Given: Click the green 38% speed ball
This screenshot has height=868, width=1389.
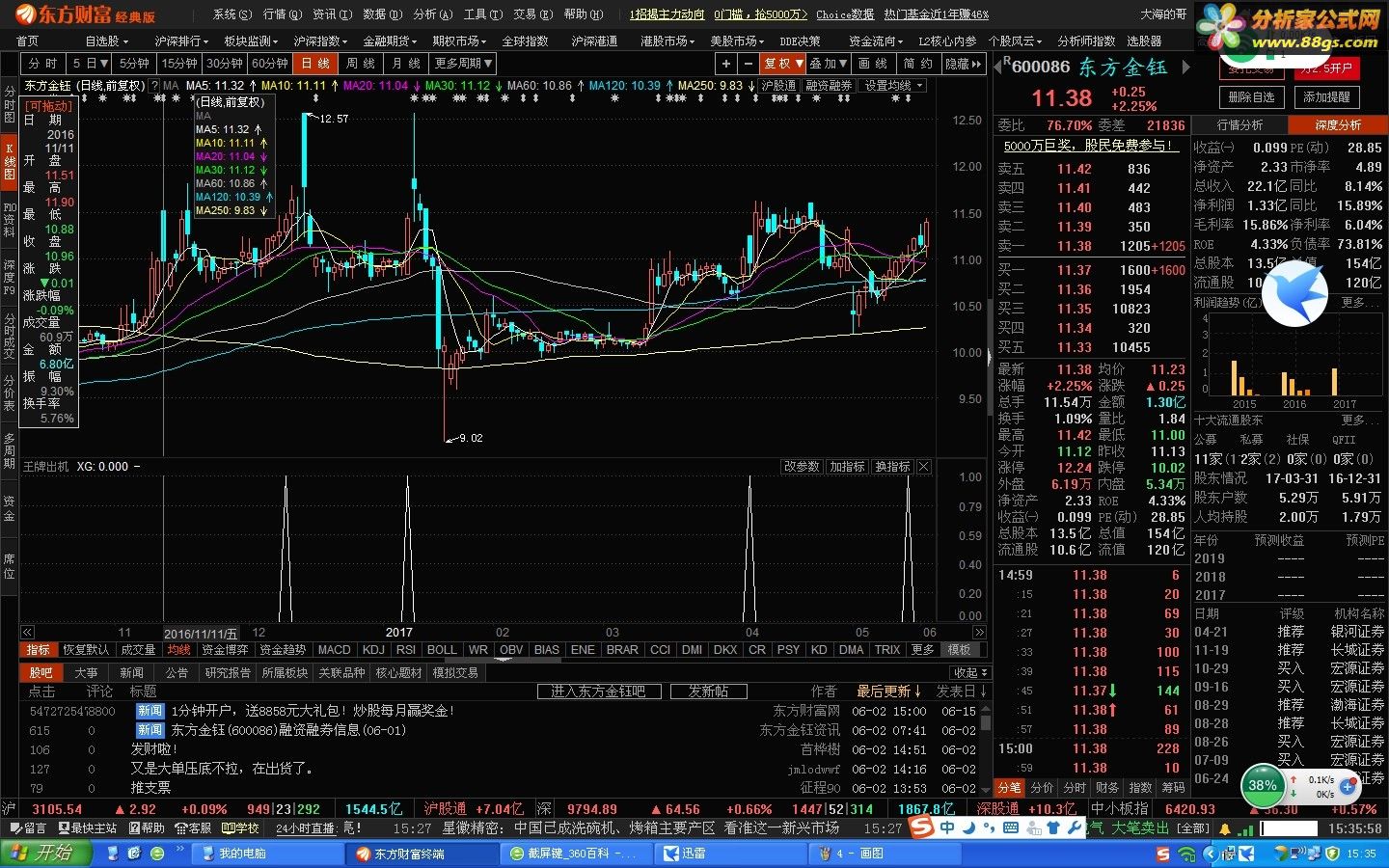Looking at the screenshot, I should (1263, 785).
